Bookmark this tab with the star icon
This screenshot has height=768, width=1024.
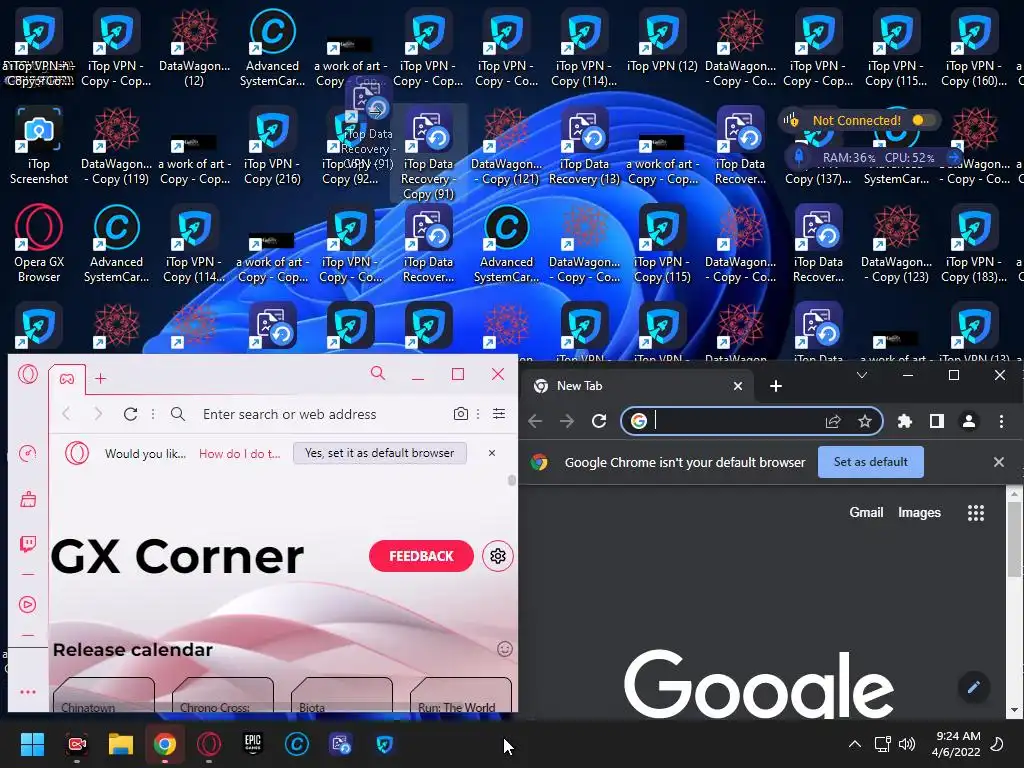click(x=865, y=421)
